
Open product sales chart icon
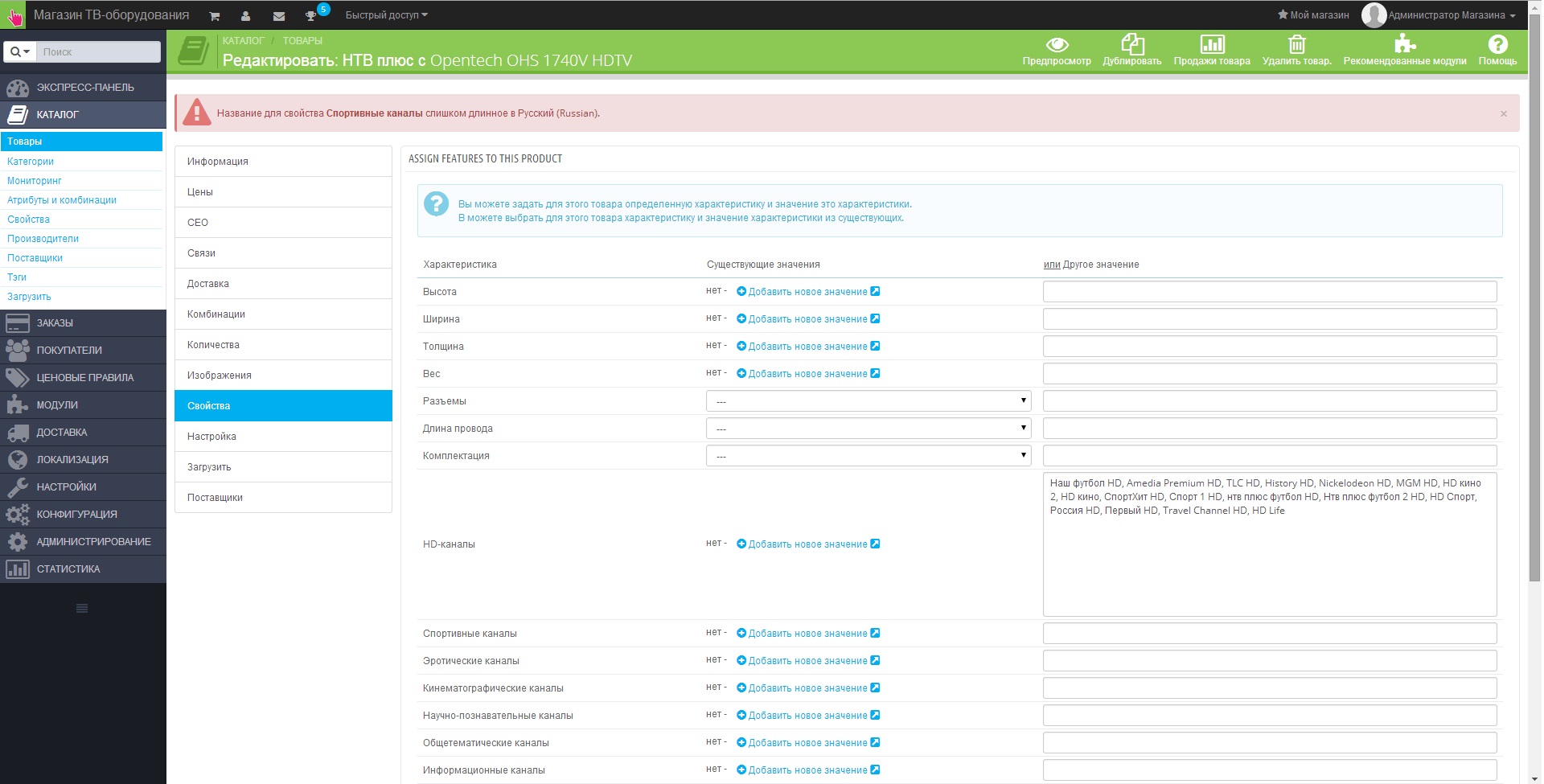[x=1212, y=44]
